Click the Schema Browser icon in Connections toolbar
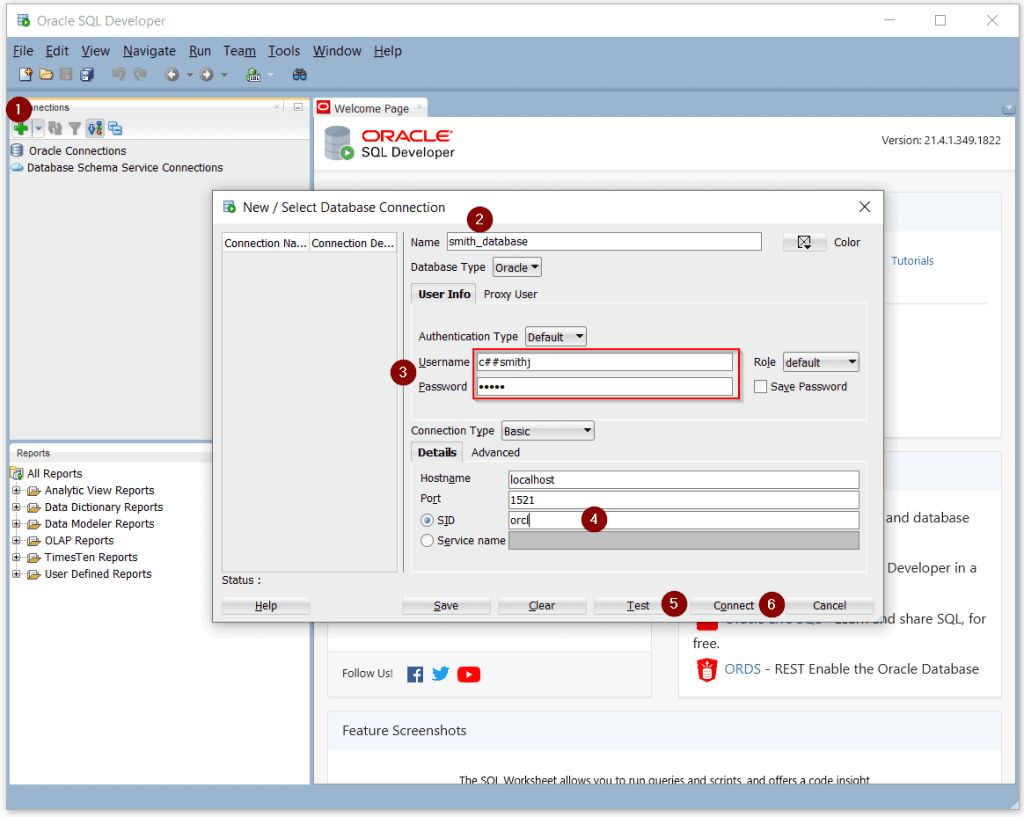The width and height of the screenshot is (1024, 817). (95, 129)
